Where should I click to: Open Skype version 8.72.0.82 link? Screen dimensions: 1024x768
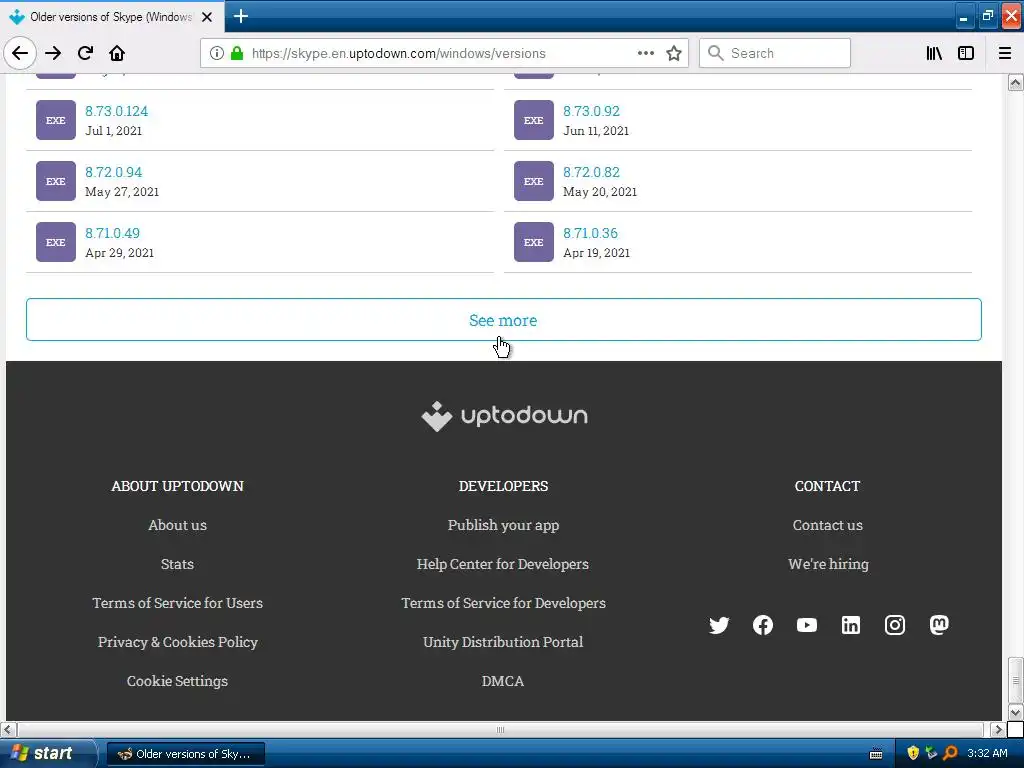[591, 172]
